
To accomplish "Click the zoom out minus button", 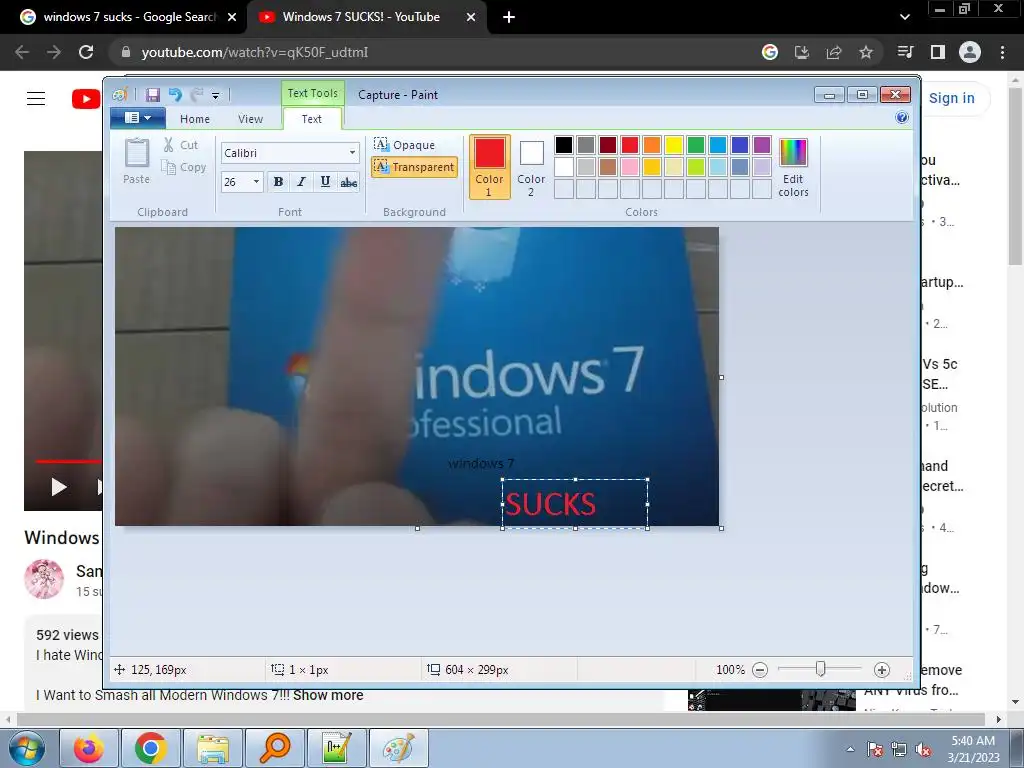I will pyautogui.click(x=760, y=669).
